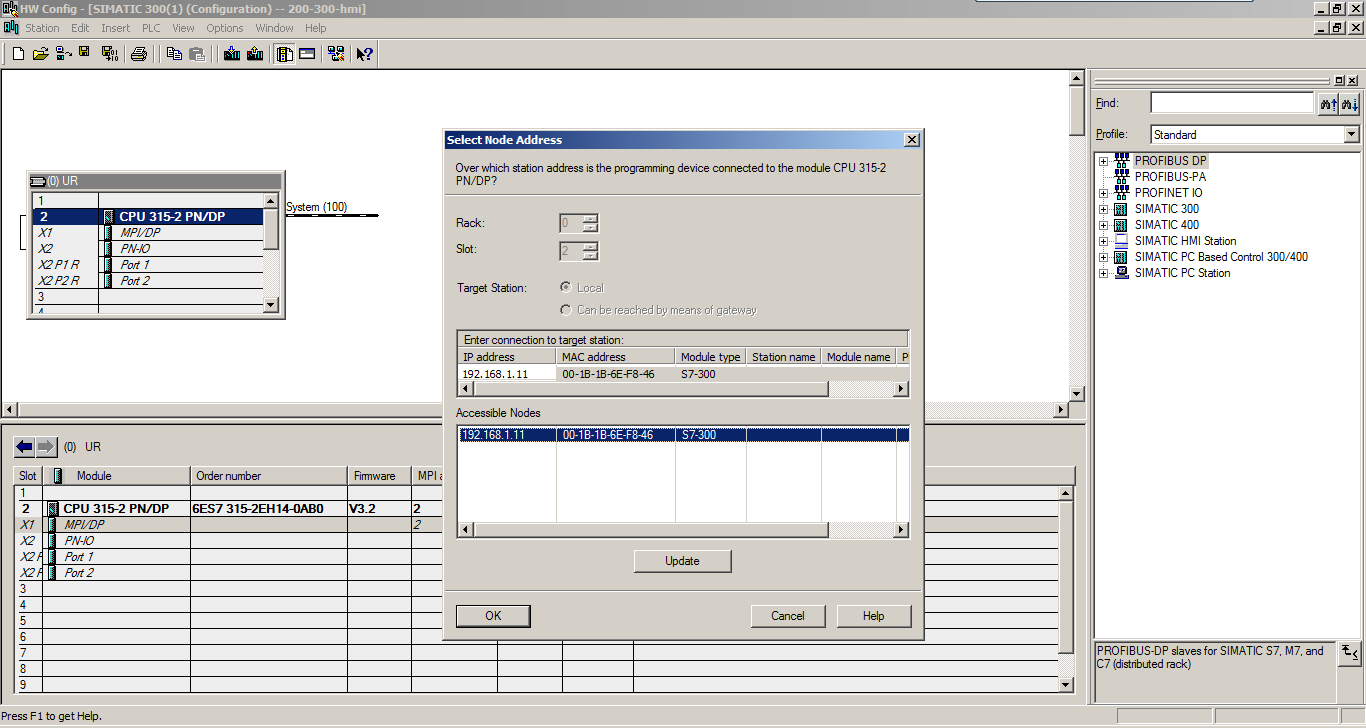This screenshot has width=1366, height=728.
Task: Select the 192.168.1.11 row in Accessible Nodes
Action: [x=683, y=435]
